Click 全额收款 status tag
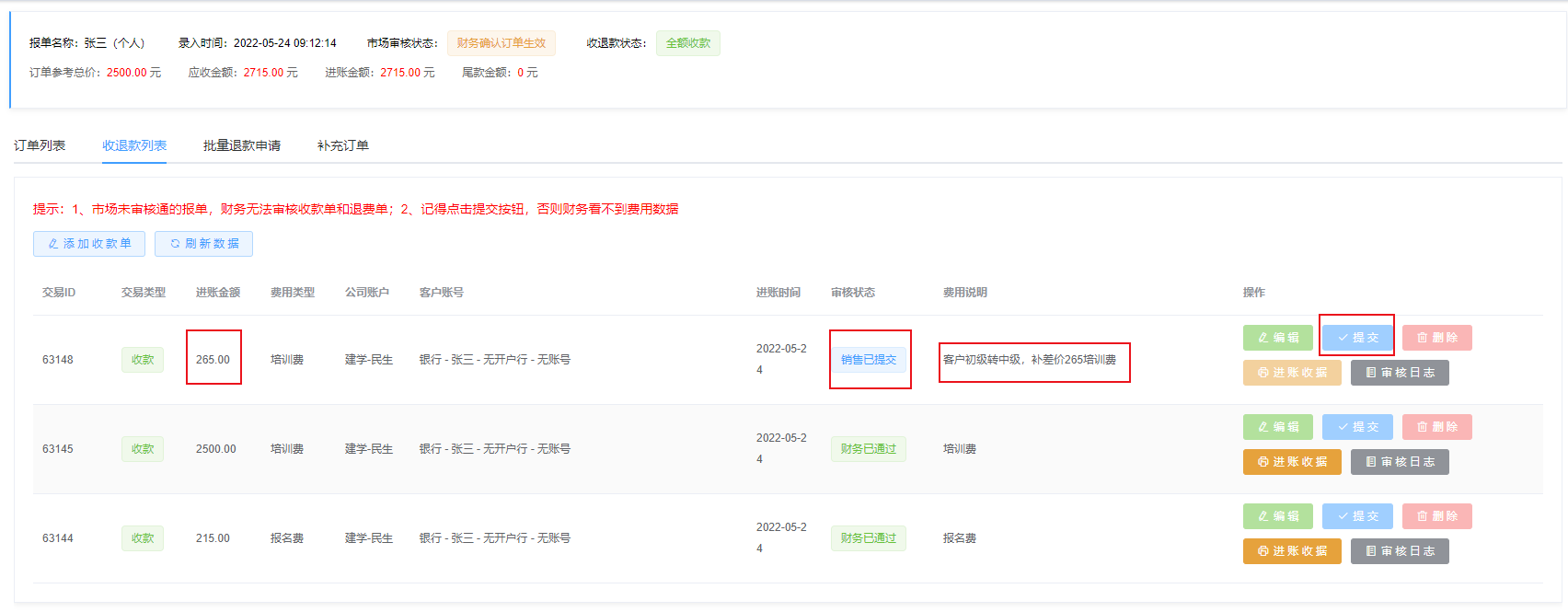Screen dimensions: 1568x612 pos(688,43)
